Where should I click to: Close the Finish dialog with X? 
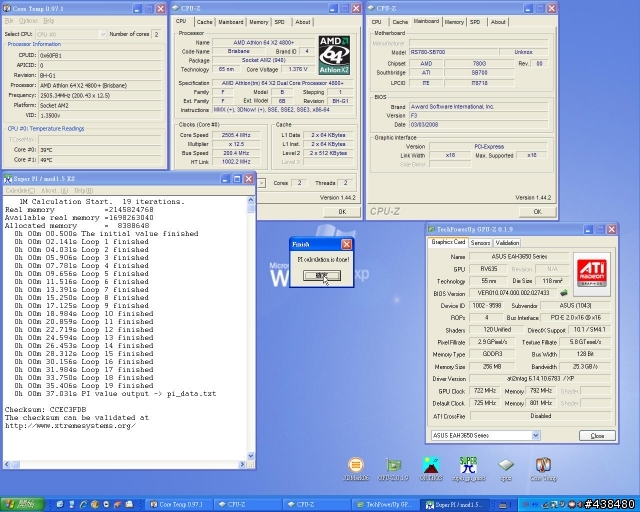347,244
